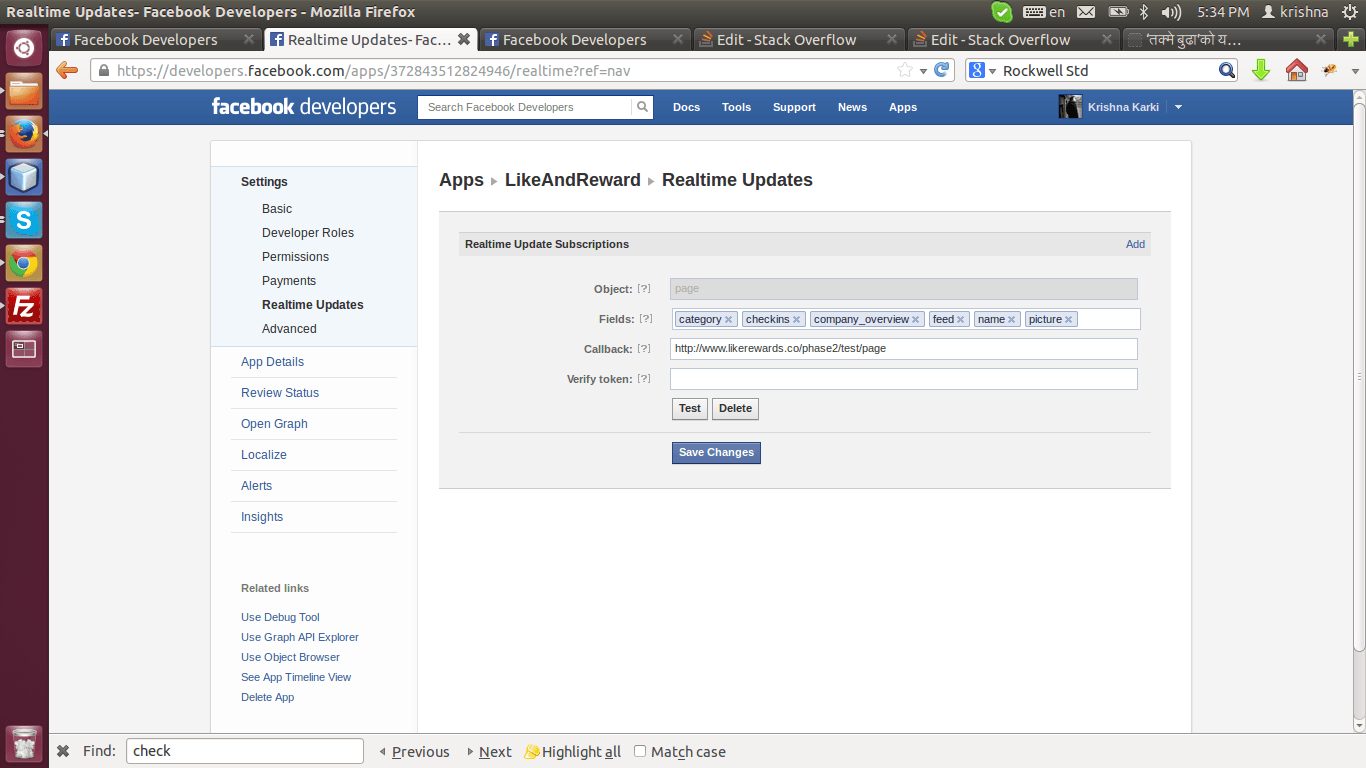The image size is (1366, 768).
Task: Click the Delete subscription button
Action: (x=735, y=408)
